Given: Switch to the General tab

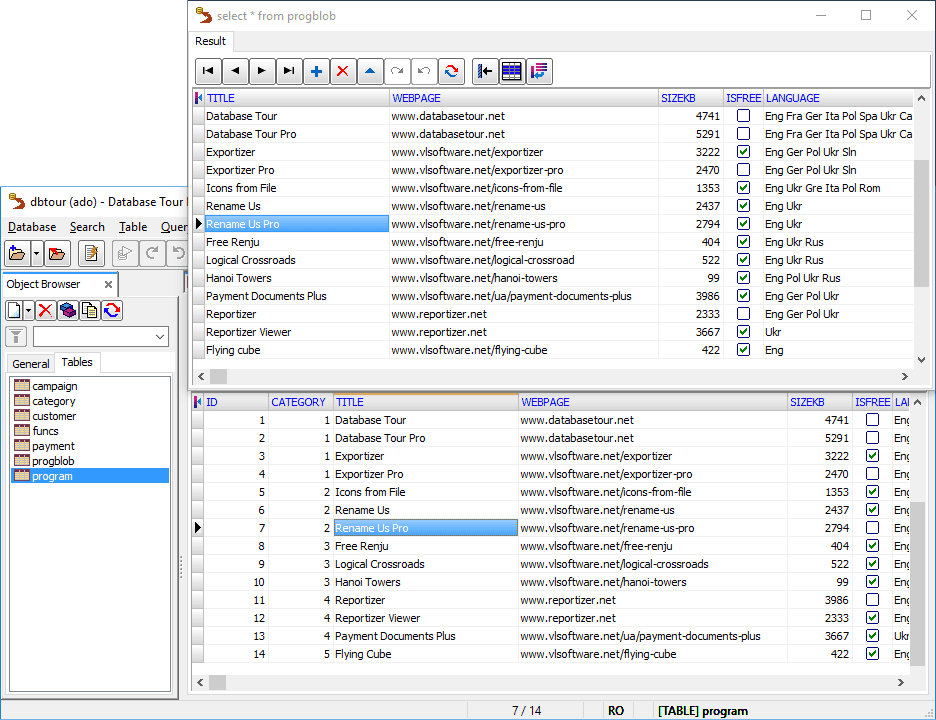Looking at the screenshot, I should click(31, 364).
